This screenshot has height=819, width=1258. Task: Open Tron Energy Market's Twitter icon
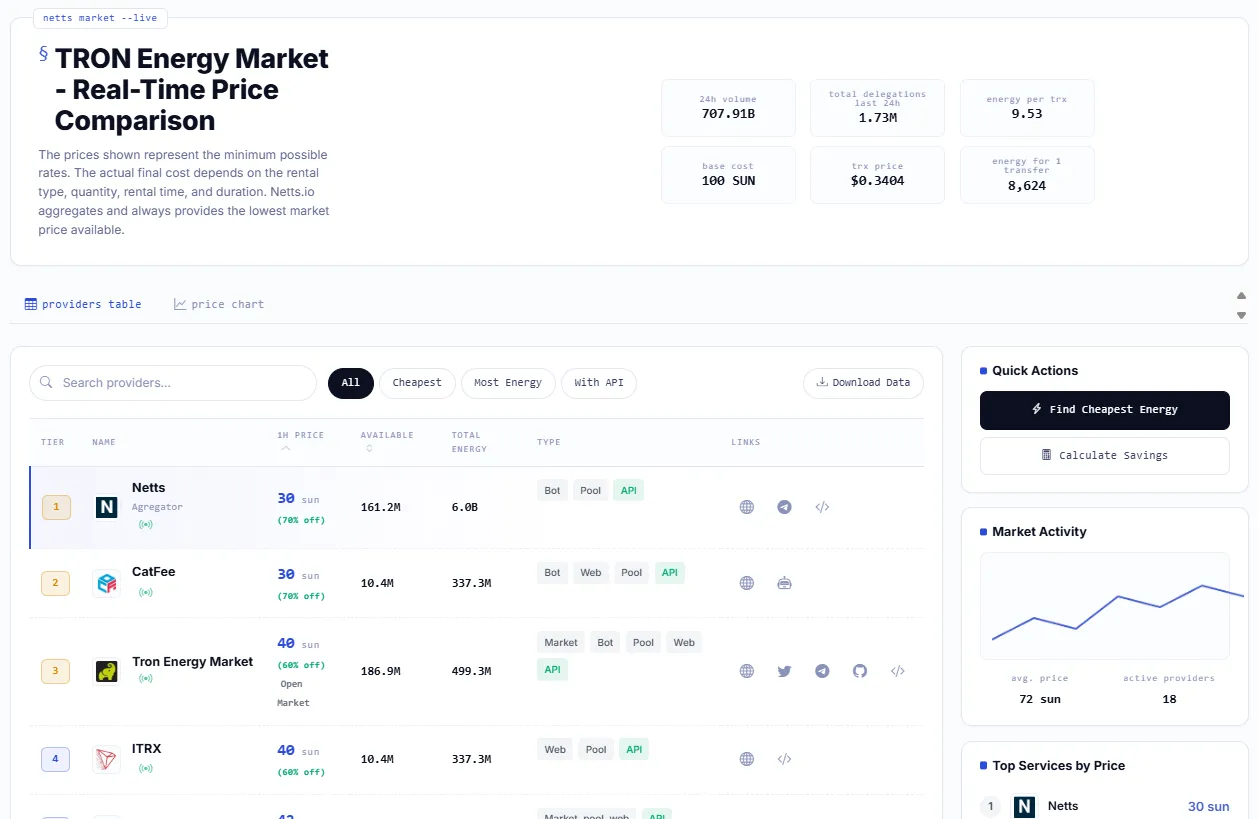(784, 671)
